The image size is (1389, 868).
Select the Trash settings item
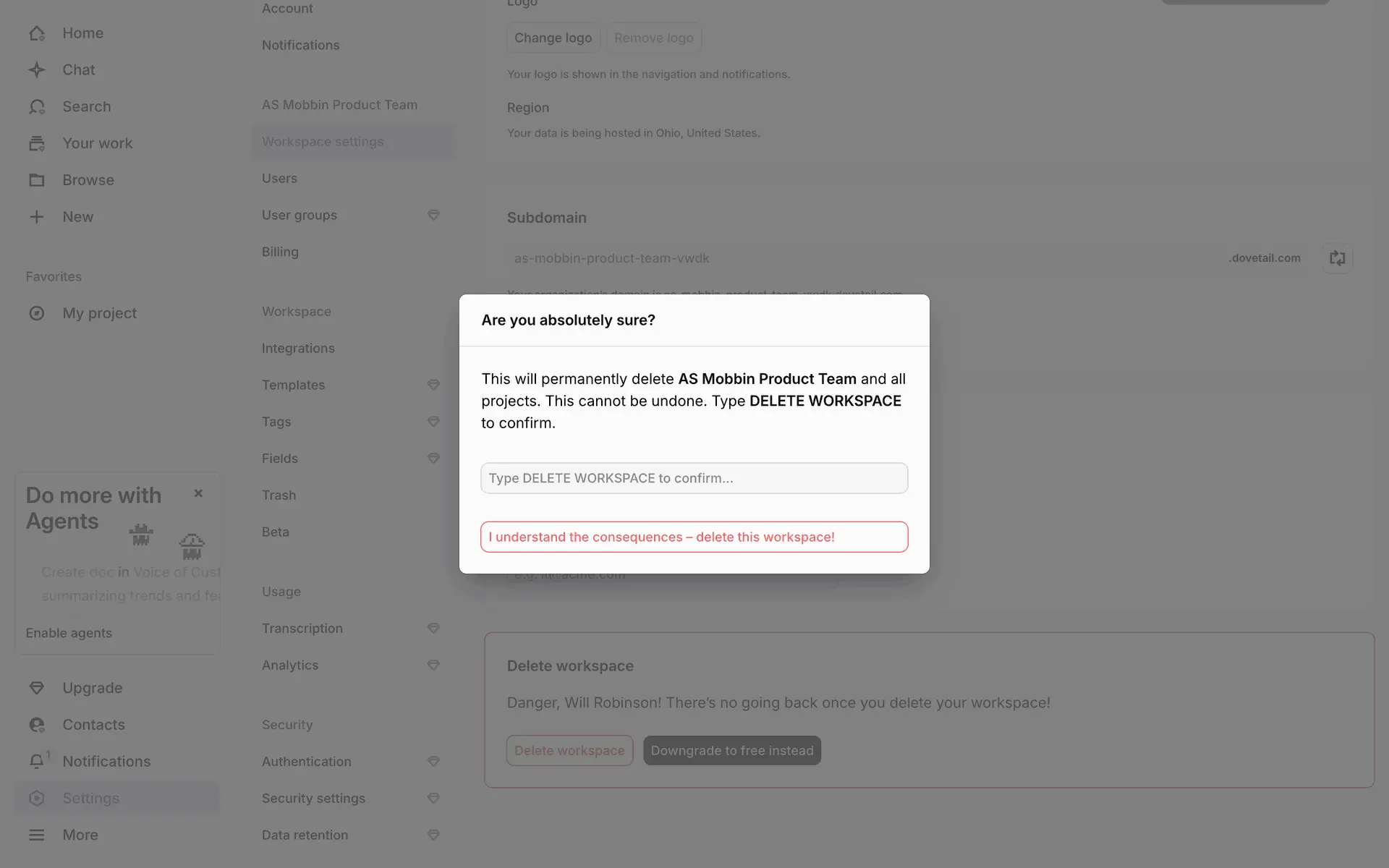click(x=279, y=495)
